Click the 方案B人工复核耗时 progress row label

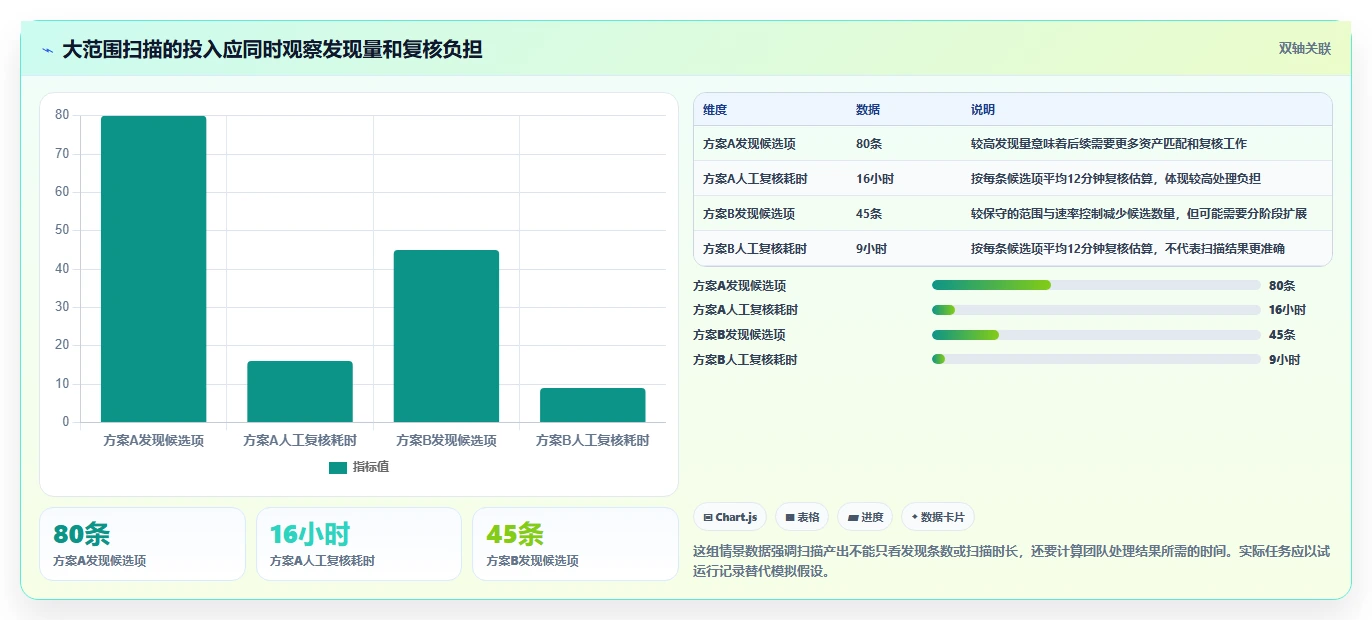tap(745, 360)
